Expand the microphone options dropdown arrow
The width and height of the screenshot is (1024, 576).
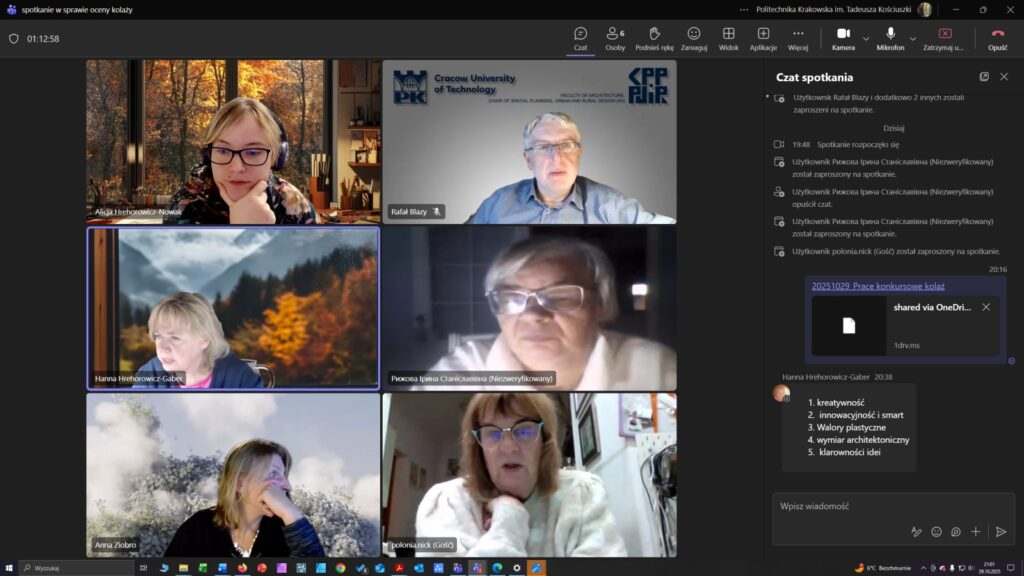(x=913, y=38)
